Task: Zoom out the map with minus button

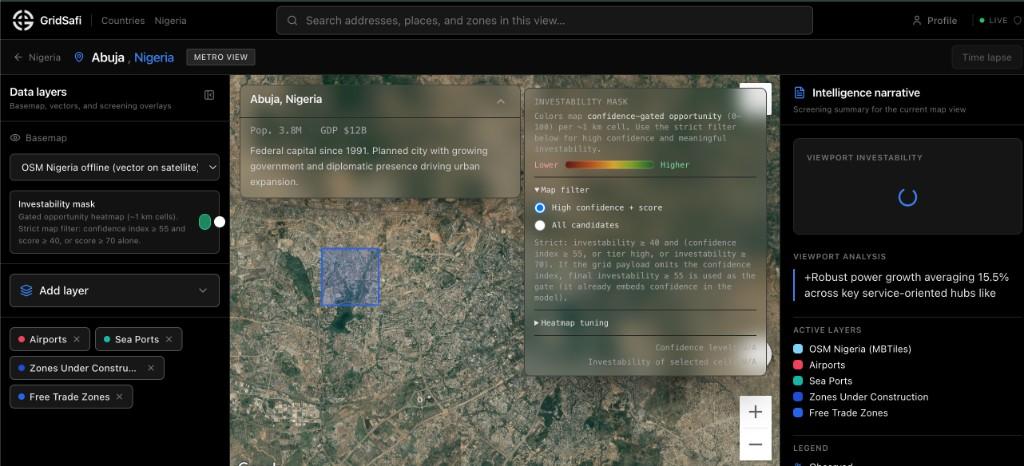Action: click(x=756, y=444)
